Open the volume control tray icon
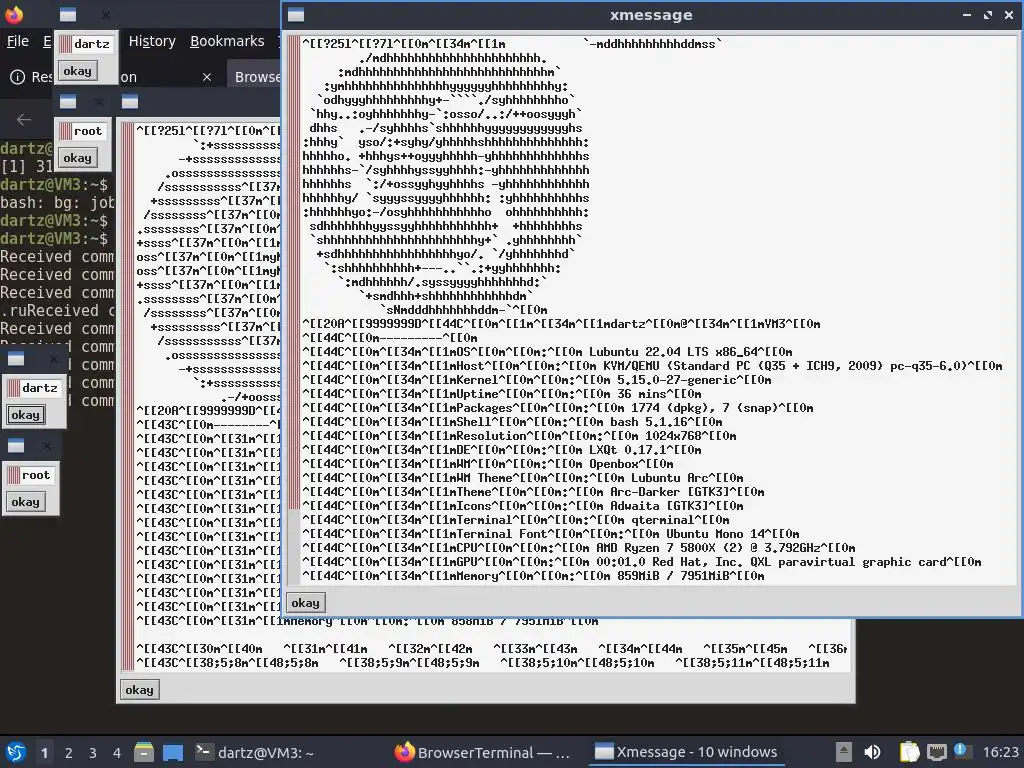The width and height of the screenshot is (1024, 768). click(872, 752)
